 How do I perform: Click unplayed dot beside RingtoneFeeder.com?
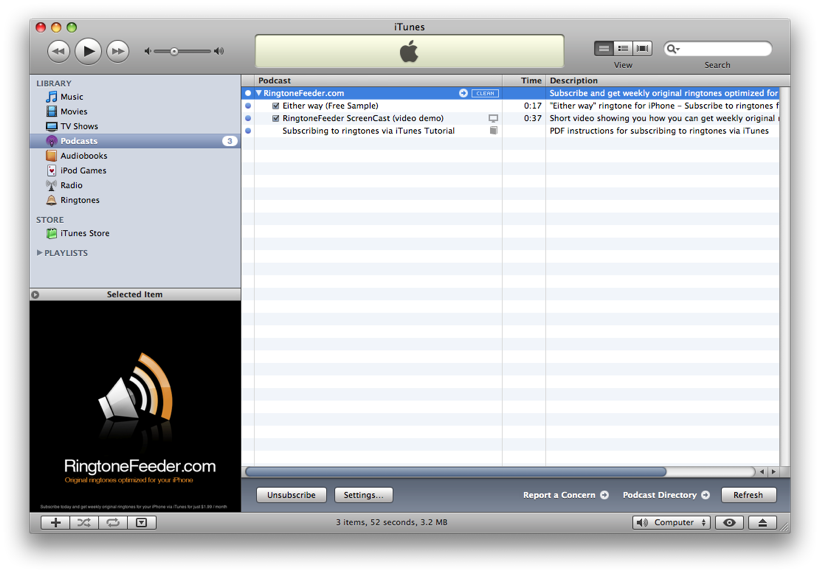coord(248,93)
